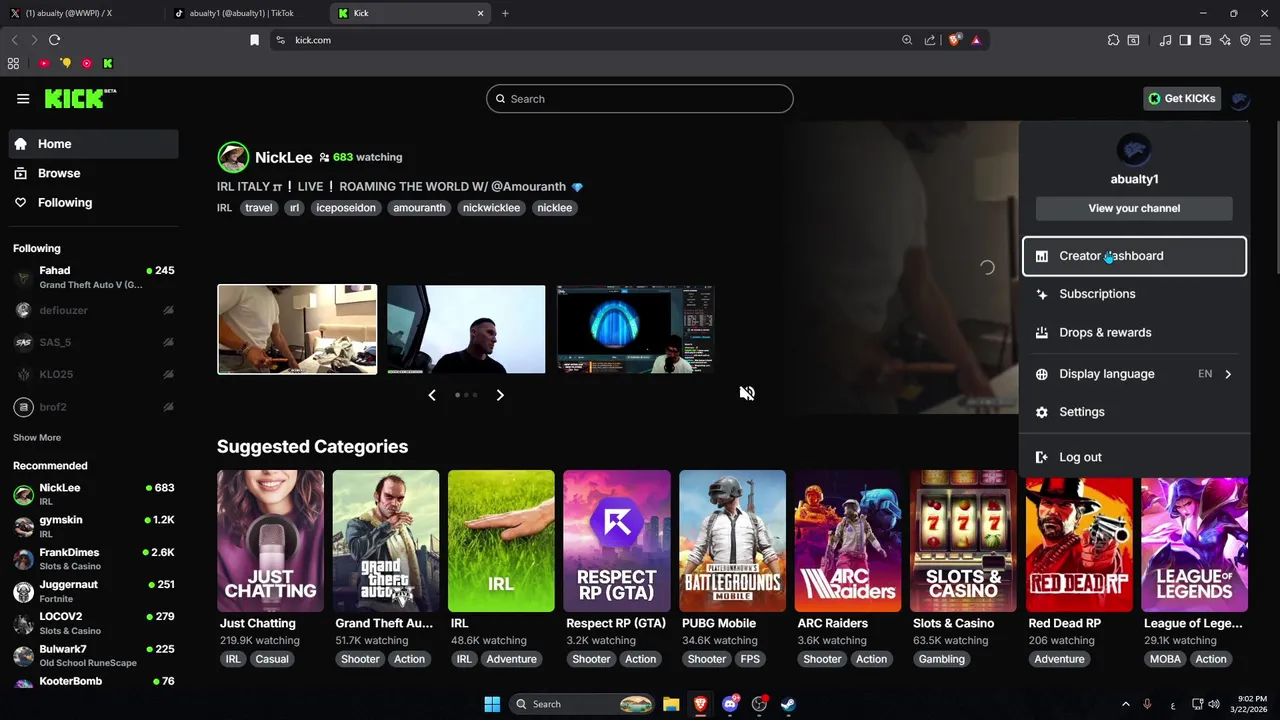Select the first carousel stream thumbnail
Screen dimensions: 1280x720
pos(297,329)
